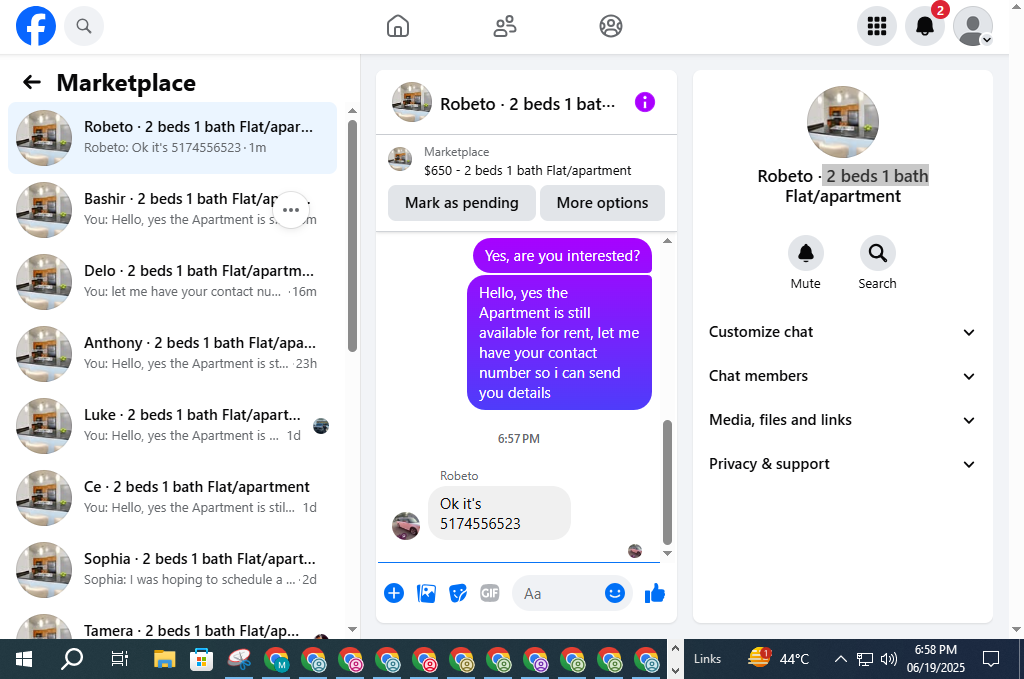The image size is (1024, 679).
Task: Click the Facebook logo
Action: (36, 26)
